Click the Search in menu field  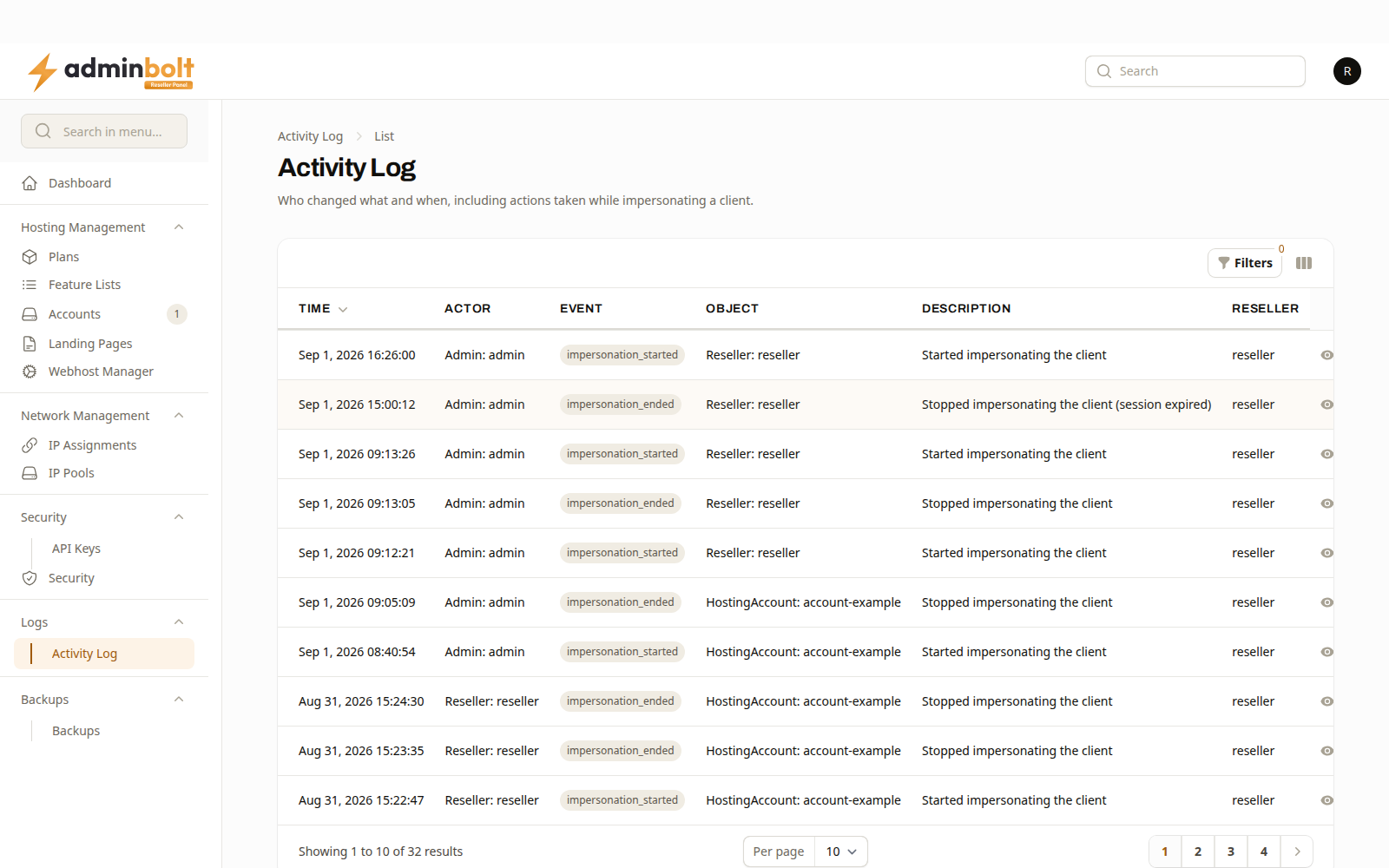(104, 131)
